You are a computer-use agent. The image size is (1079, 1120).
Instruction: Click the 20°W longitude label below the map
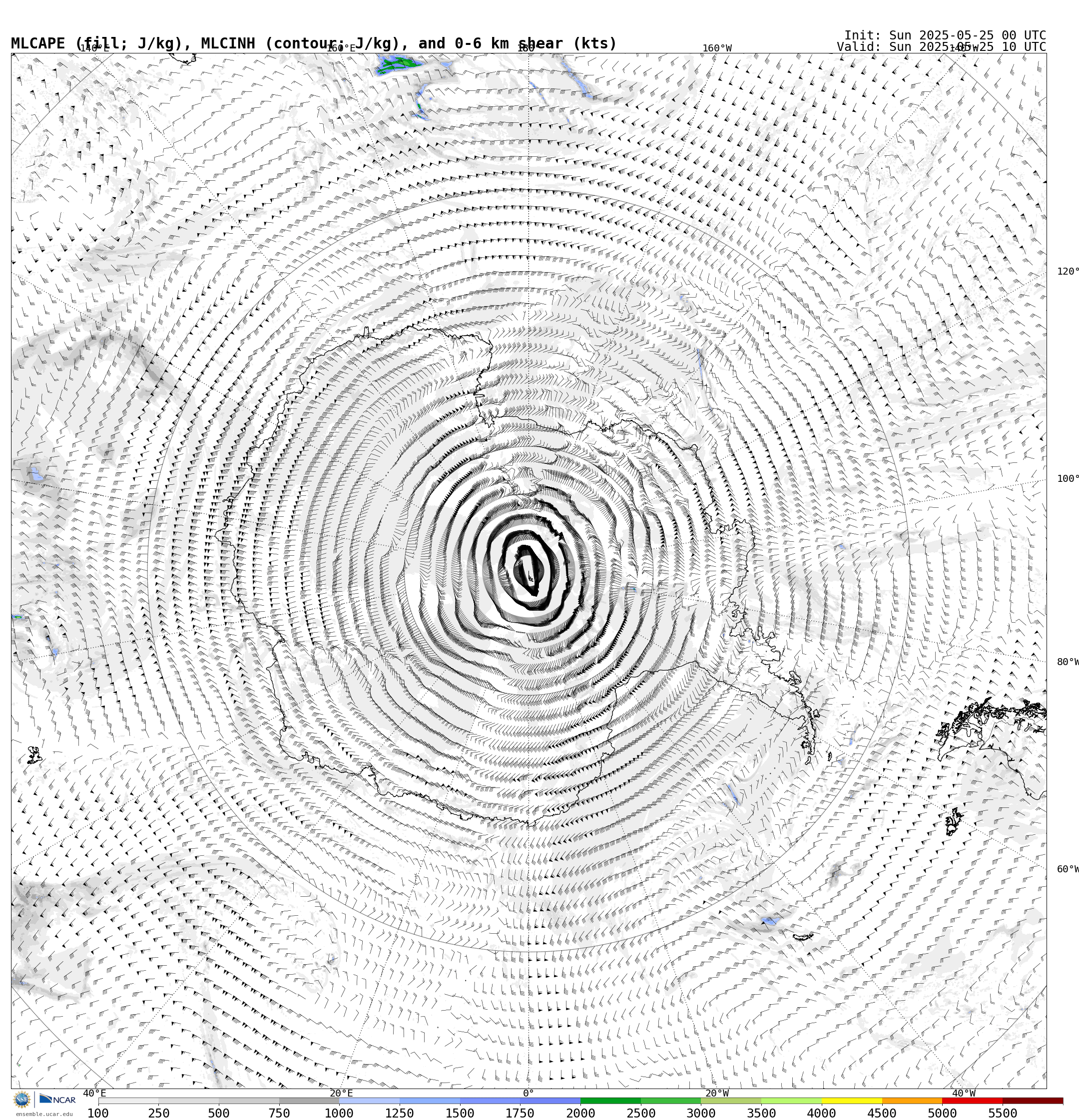[717, 1093]
